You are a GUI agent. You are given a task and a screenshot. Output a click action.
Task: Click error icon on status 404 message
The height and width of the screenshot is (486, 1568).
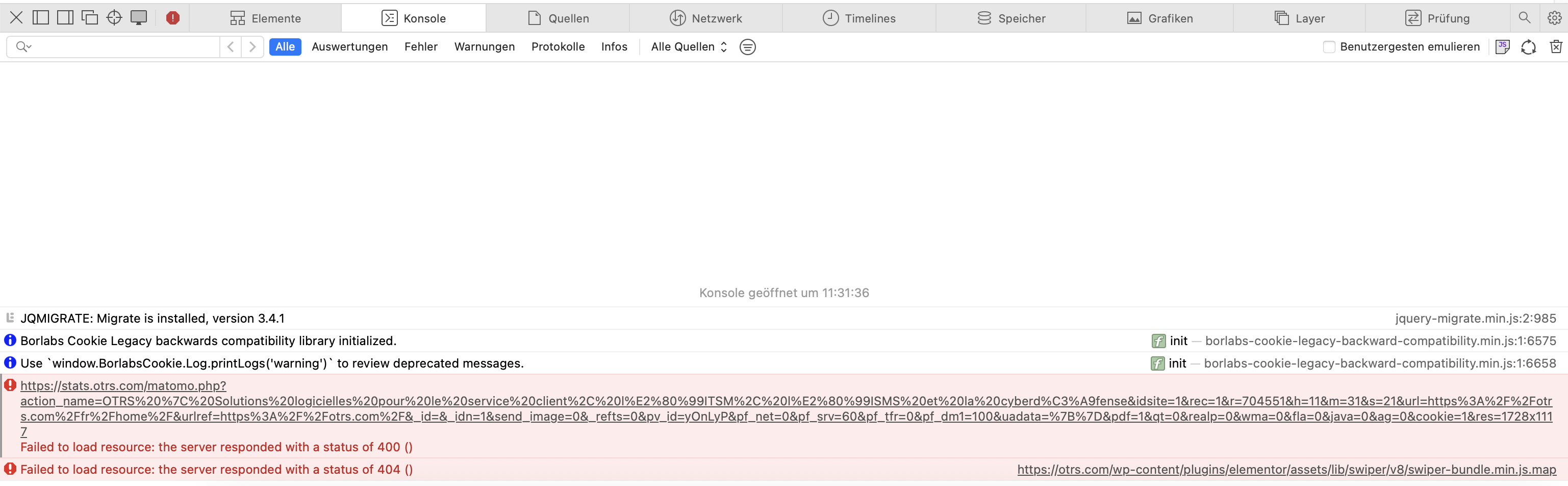(10, 469)
